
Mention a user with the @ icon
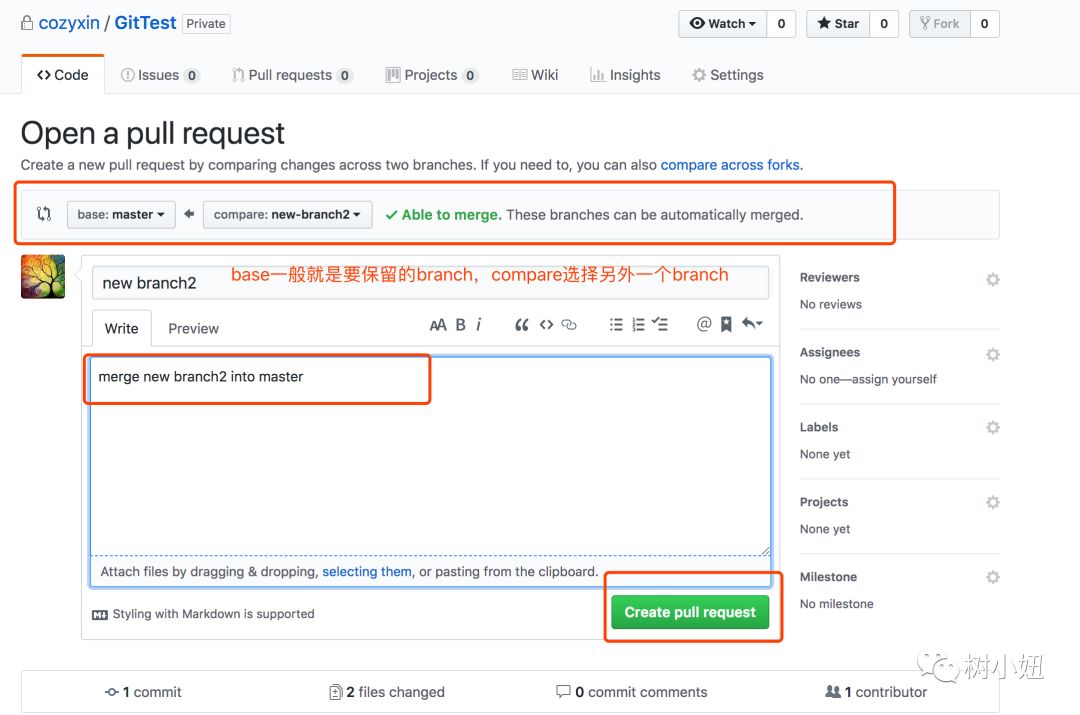point(703,324)
